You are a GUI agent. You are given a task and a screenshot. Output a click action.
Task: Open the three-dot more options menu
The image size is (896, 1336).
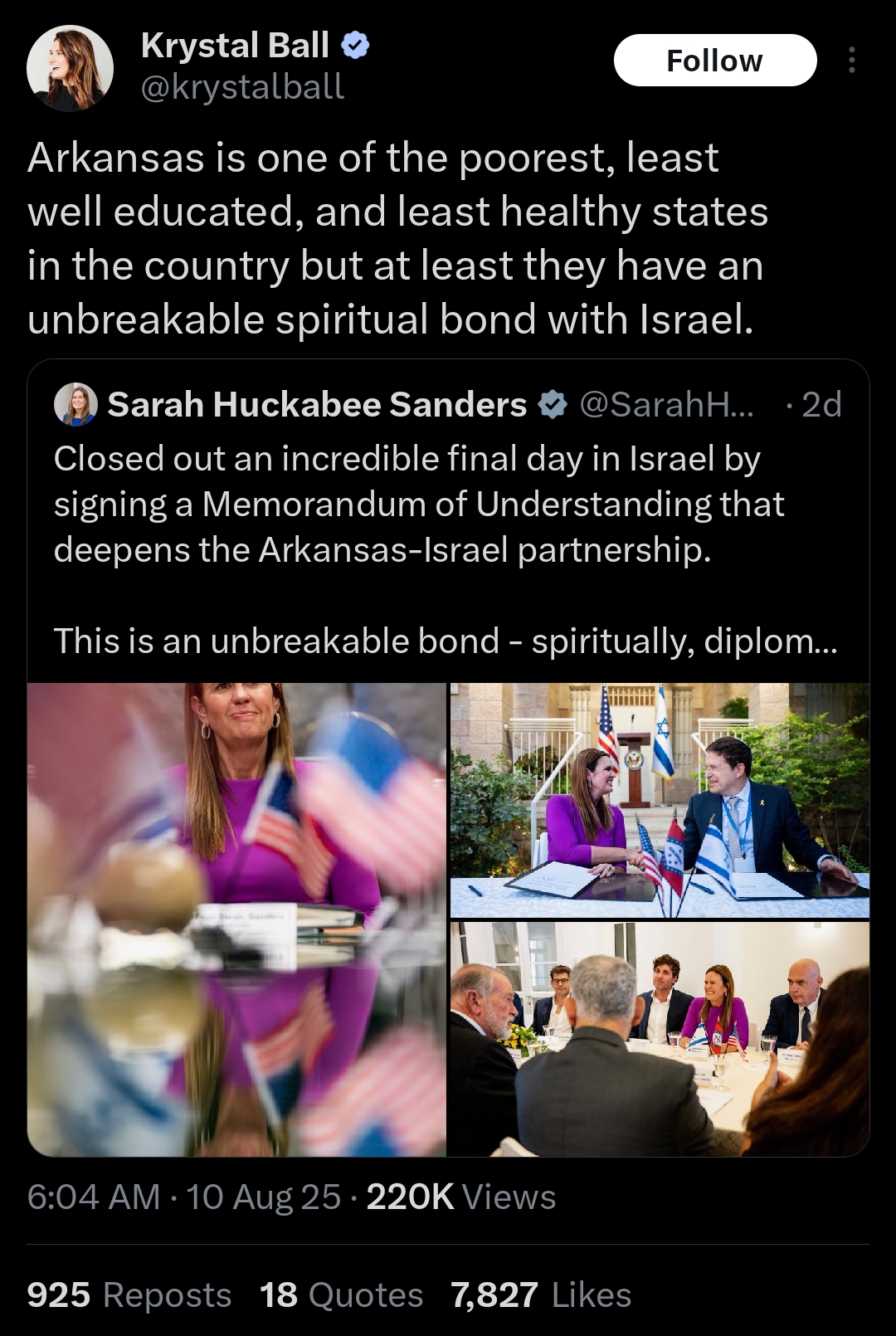pos(851,61)
